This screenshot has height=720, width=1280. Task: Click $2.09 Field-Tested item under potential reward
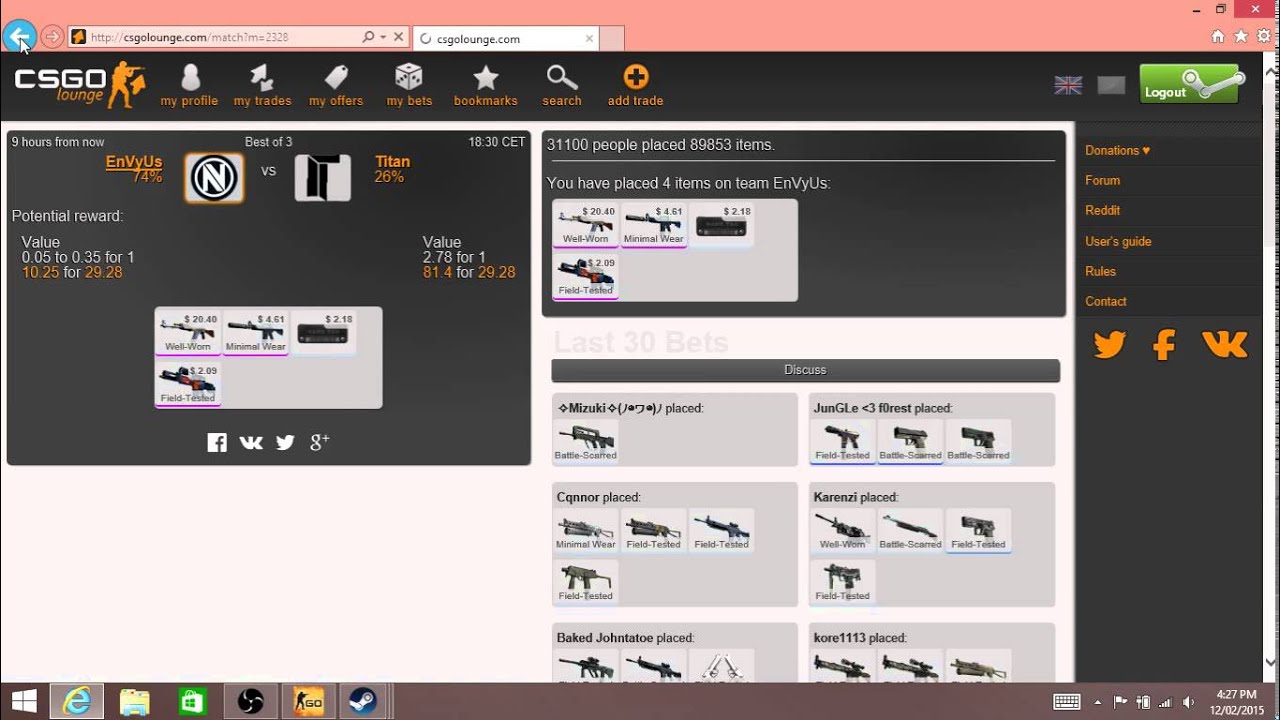click(x=188, y=383)
